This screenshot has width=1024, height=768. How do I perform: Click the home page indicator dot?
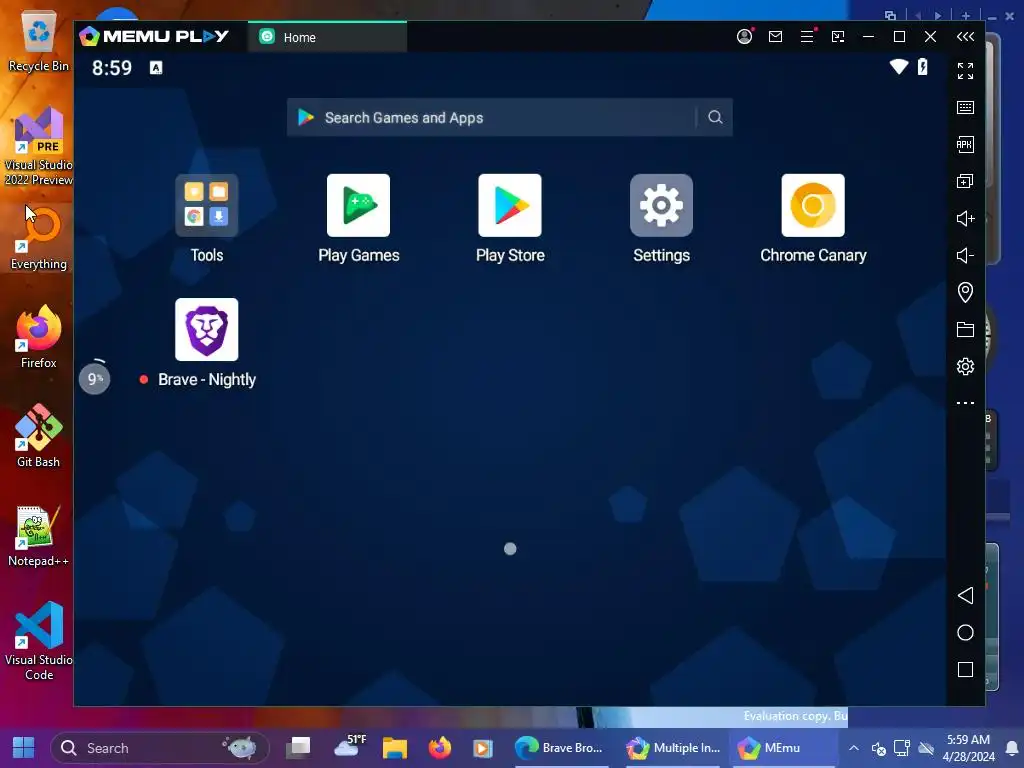[x=510, y=549]
